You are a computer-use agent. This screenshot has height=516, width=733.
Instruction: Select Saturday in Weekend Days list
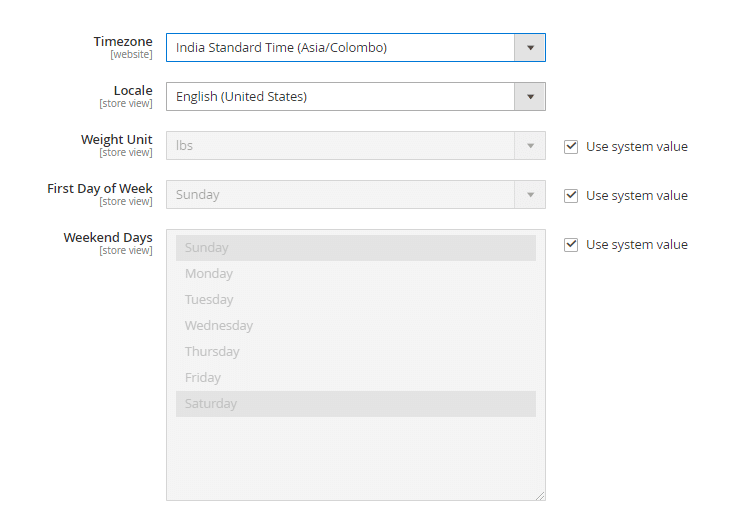tap(356, 404)
